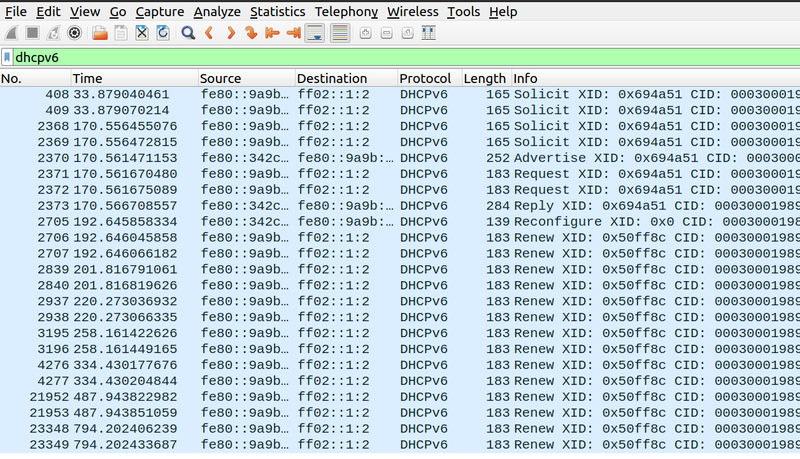Click the find packet magnifier icon
This screenshot has width=800, height=459.
click(x=188, y=33)
